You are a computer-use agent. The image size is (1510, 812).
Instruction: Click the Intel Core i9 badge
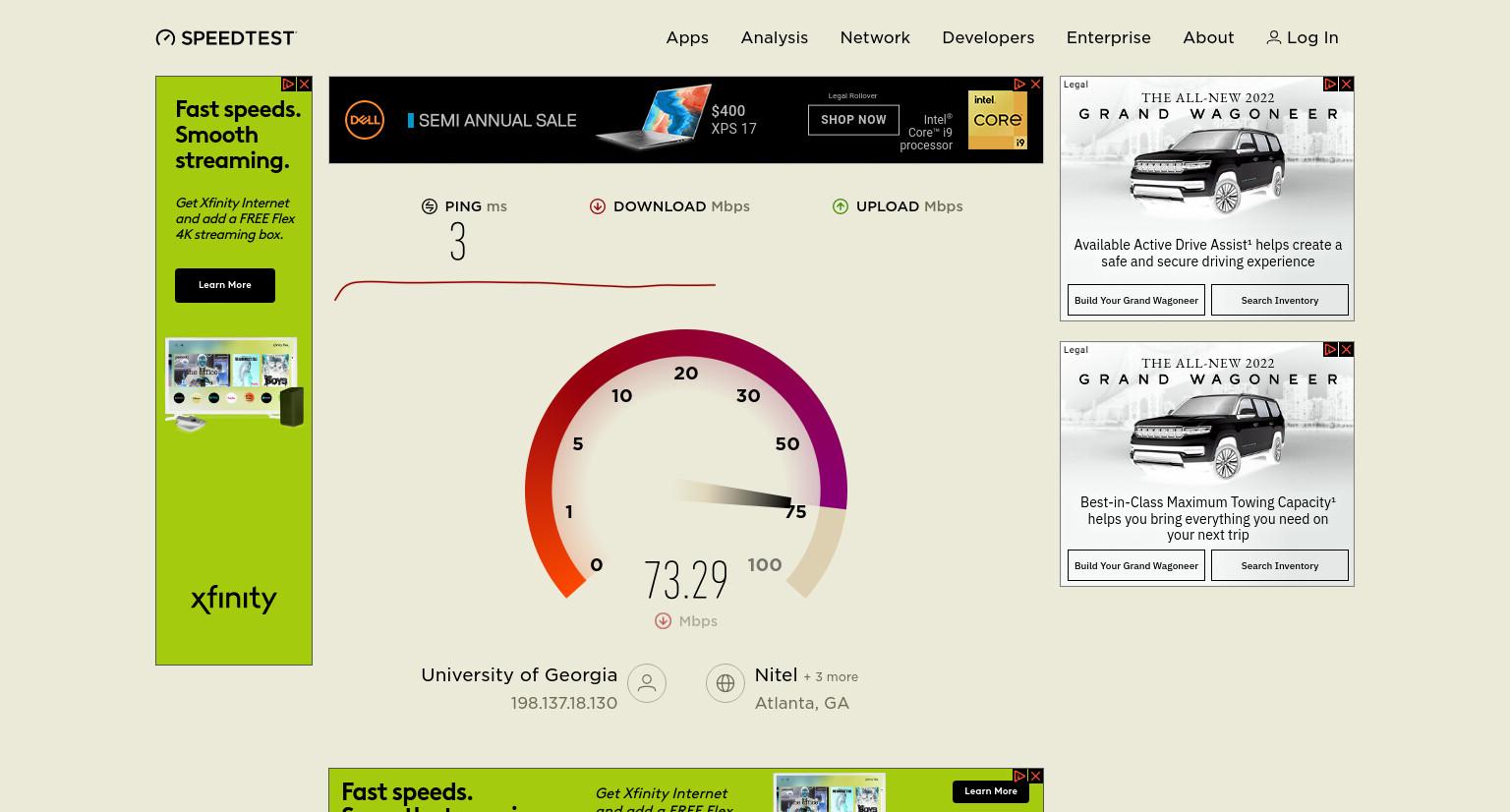coord(998,120)
